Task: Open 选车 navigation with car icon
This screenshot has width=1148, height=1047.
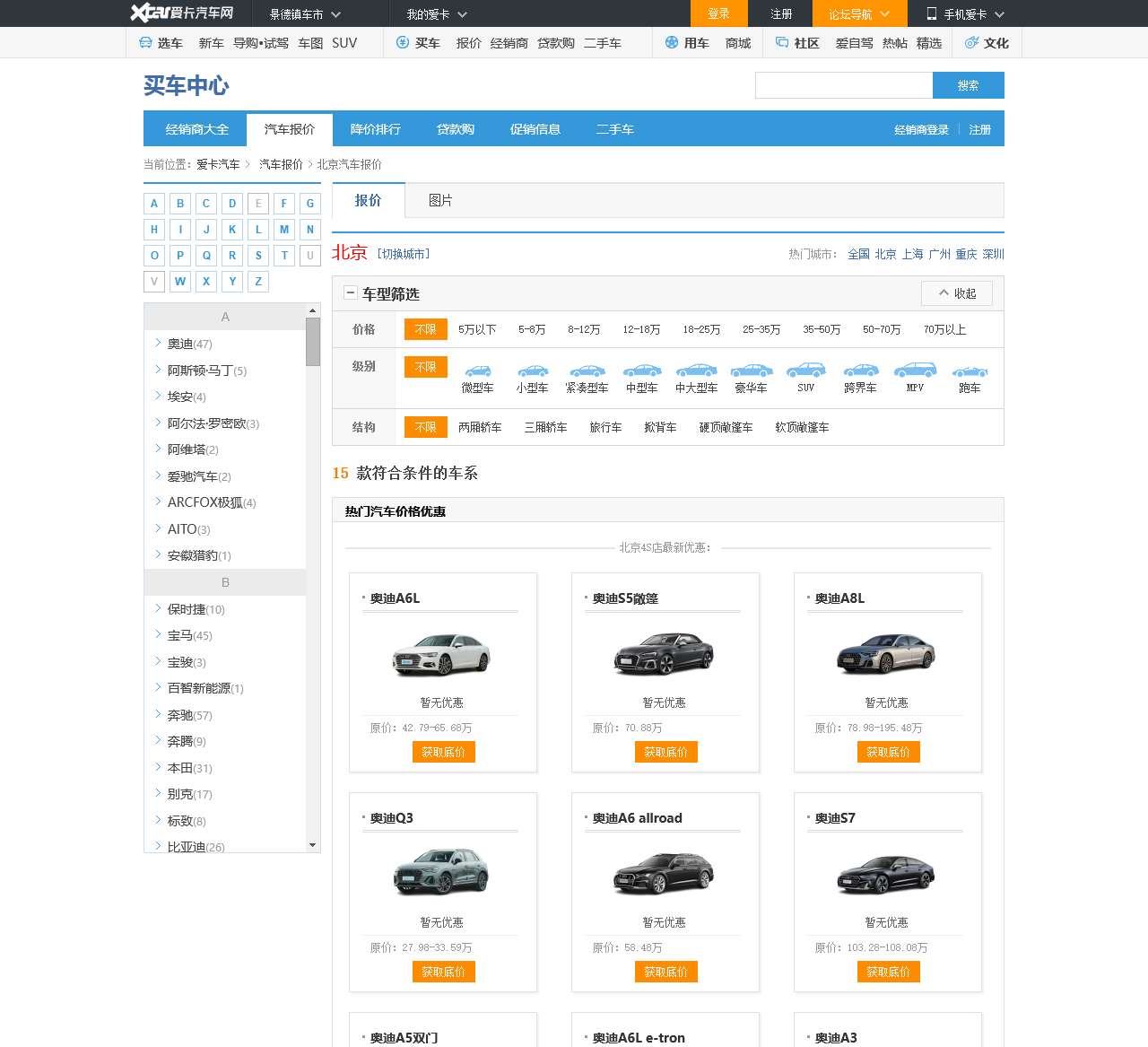Action: [x=161, y=43]
